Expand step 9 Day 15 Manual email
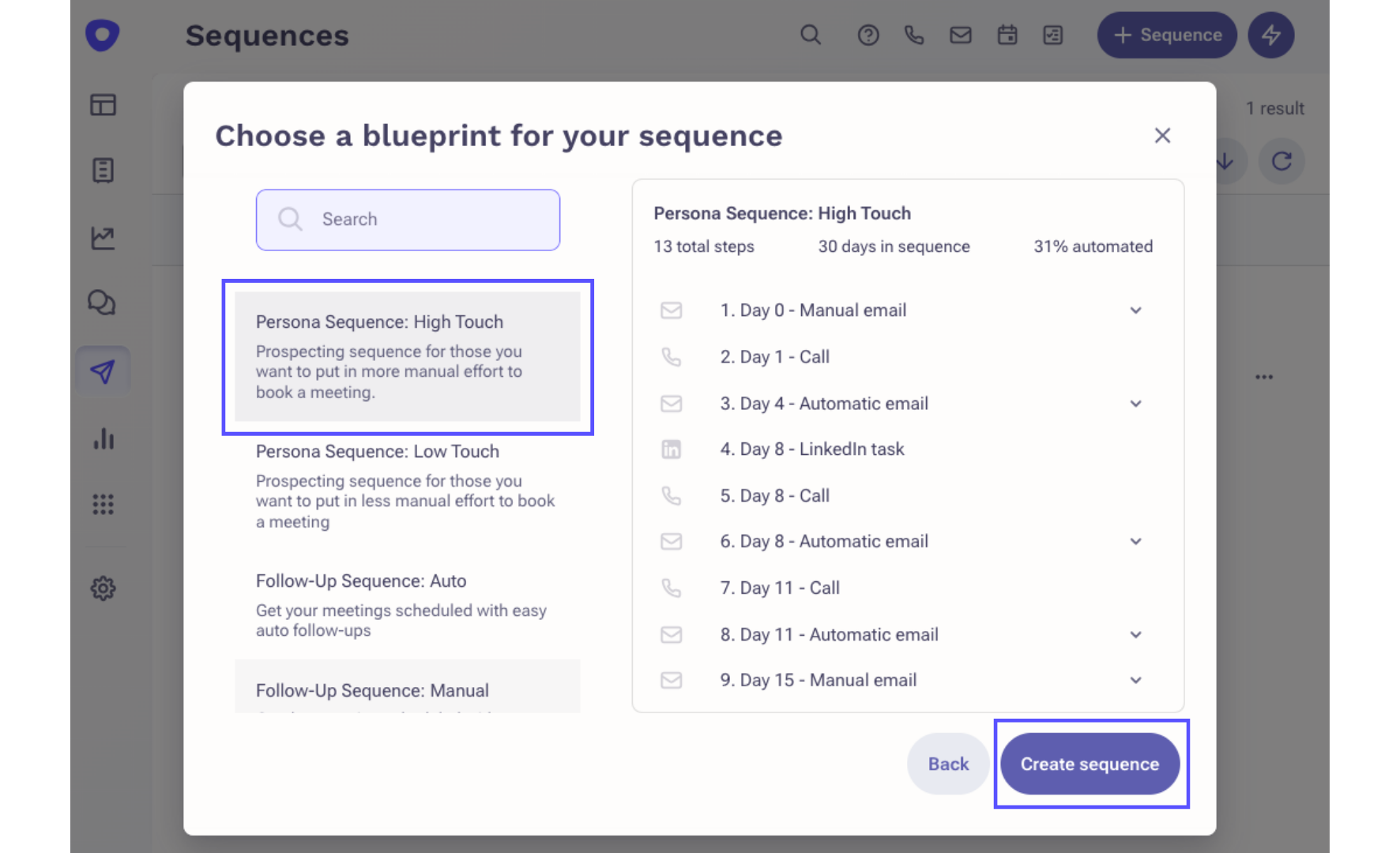1400x853 pixels. 1135,680
